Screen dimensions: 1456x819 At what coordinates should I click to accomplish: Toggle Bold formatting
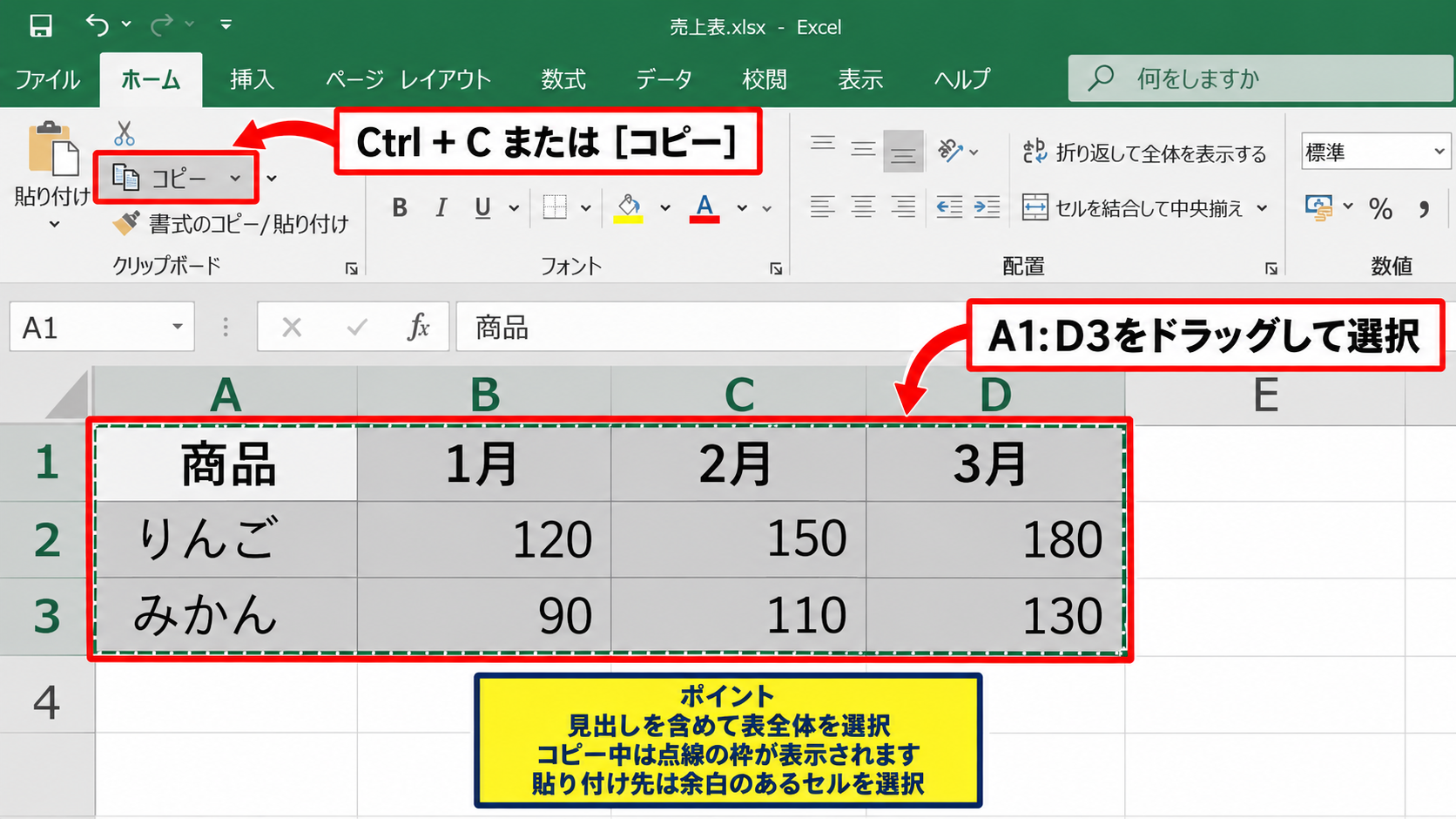coord(400,207)
